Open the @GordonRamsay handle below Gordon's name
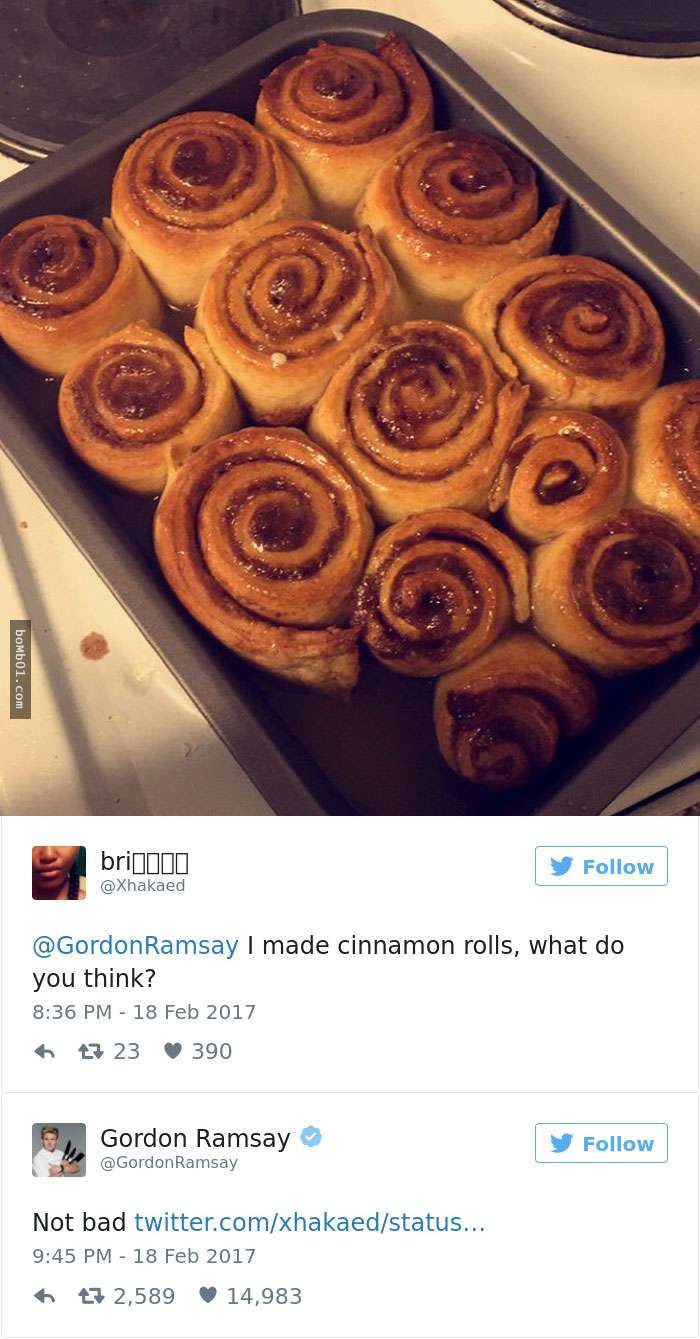This screenshot has width=700, height=1339. [x=169, y=1163]
